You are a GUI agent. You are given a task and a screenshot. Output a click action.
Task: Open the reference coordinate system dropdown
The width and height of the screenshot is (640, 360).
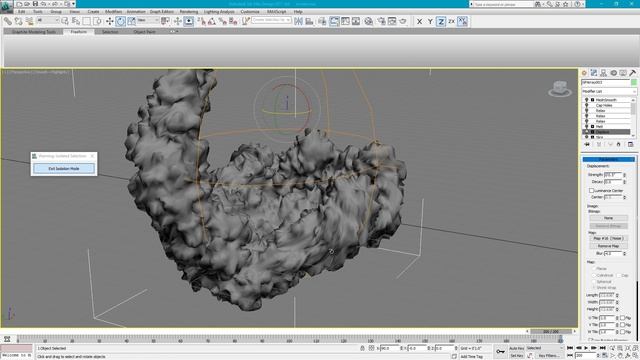click(x=149, y=20)
